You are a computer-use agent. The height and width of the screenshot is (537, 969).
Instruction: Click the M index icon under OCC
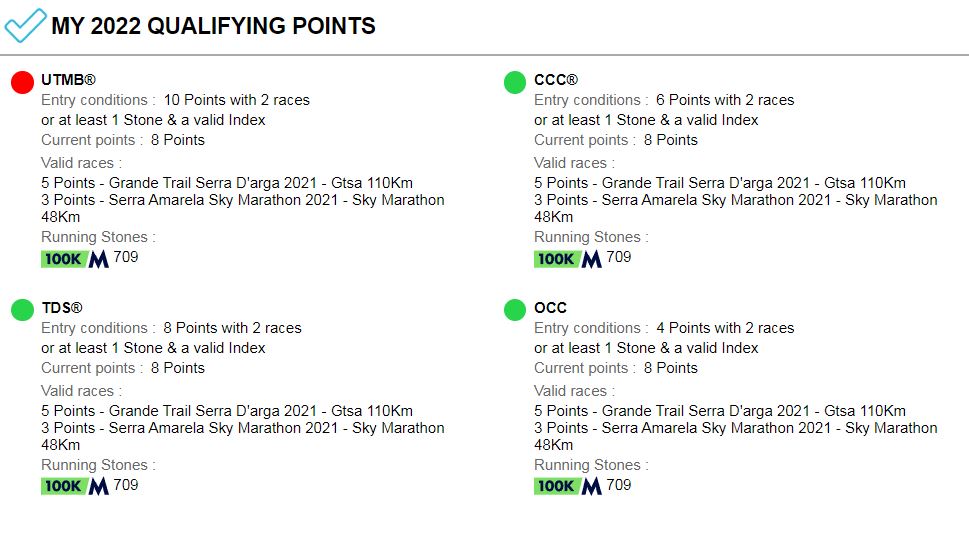click(x=591, y=486)
